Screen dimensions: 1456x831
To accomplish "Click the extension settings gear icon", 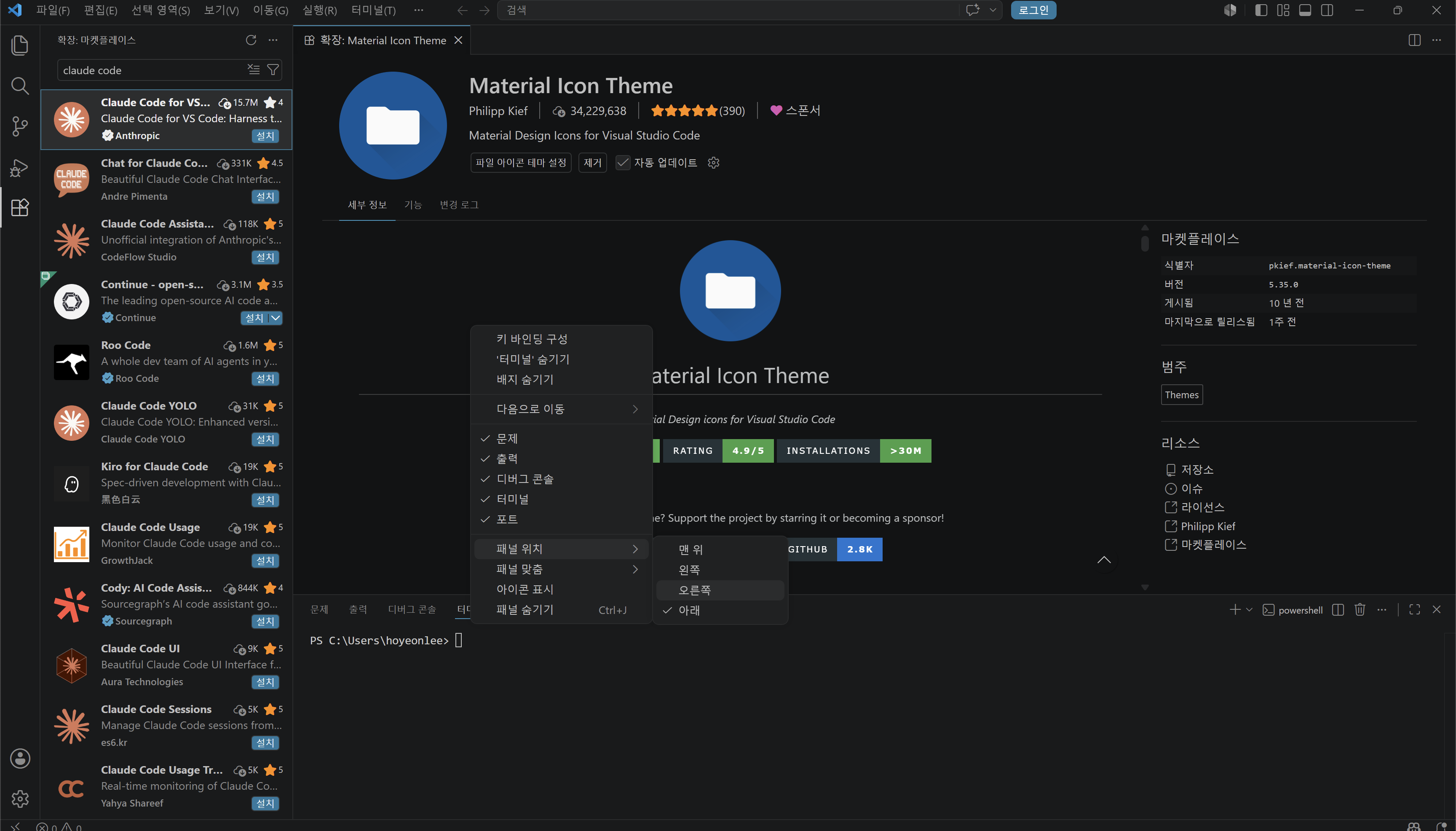I will (713, 163).
